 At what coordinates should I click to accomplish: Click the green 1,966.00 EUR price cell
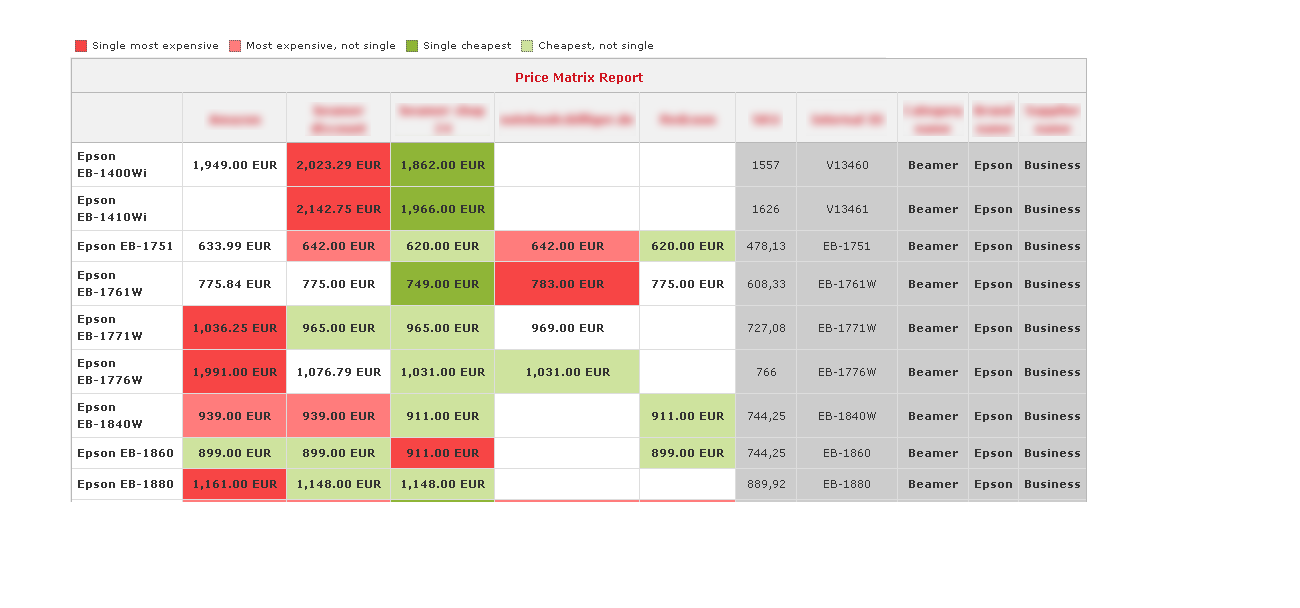443,209
